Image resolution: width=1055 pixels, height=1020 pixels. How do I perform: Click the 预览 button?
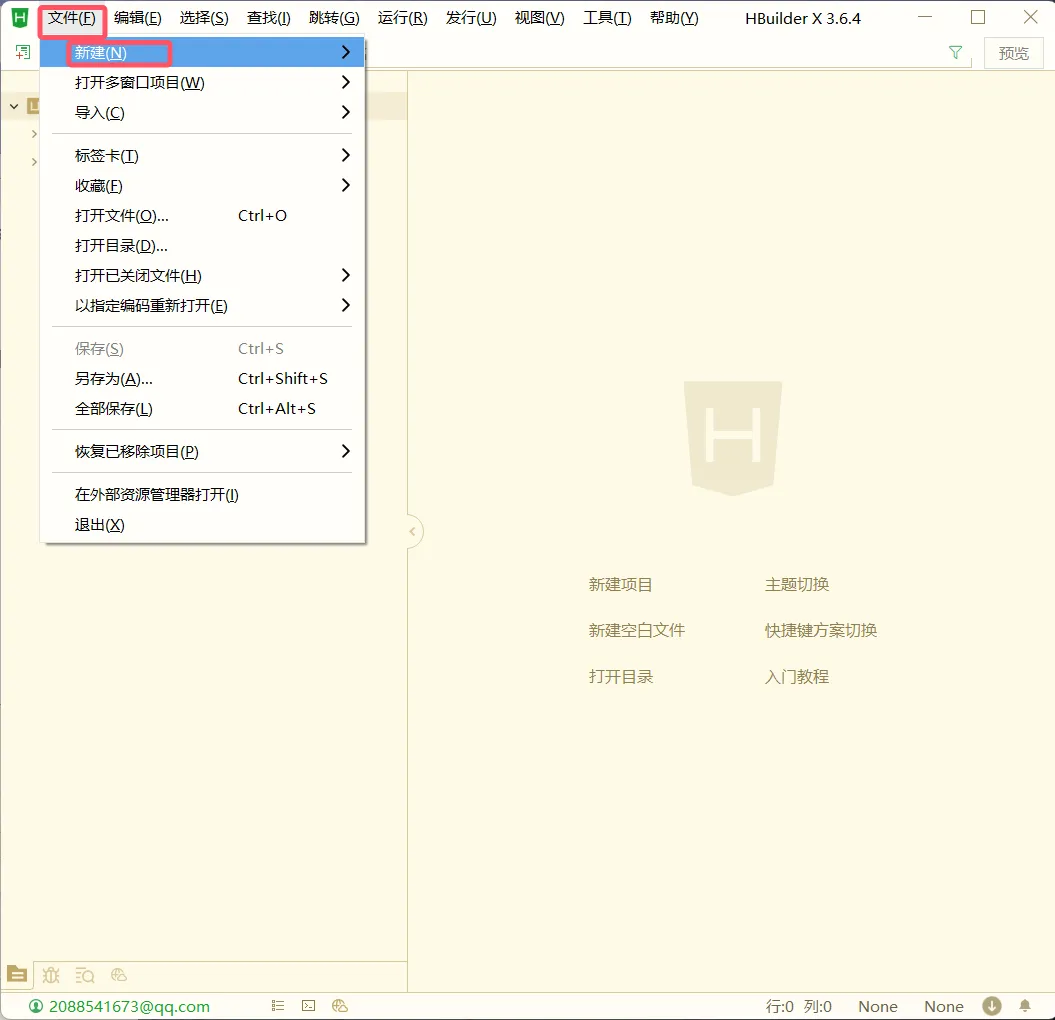click(x=1014, y=53)
